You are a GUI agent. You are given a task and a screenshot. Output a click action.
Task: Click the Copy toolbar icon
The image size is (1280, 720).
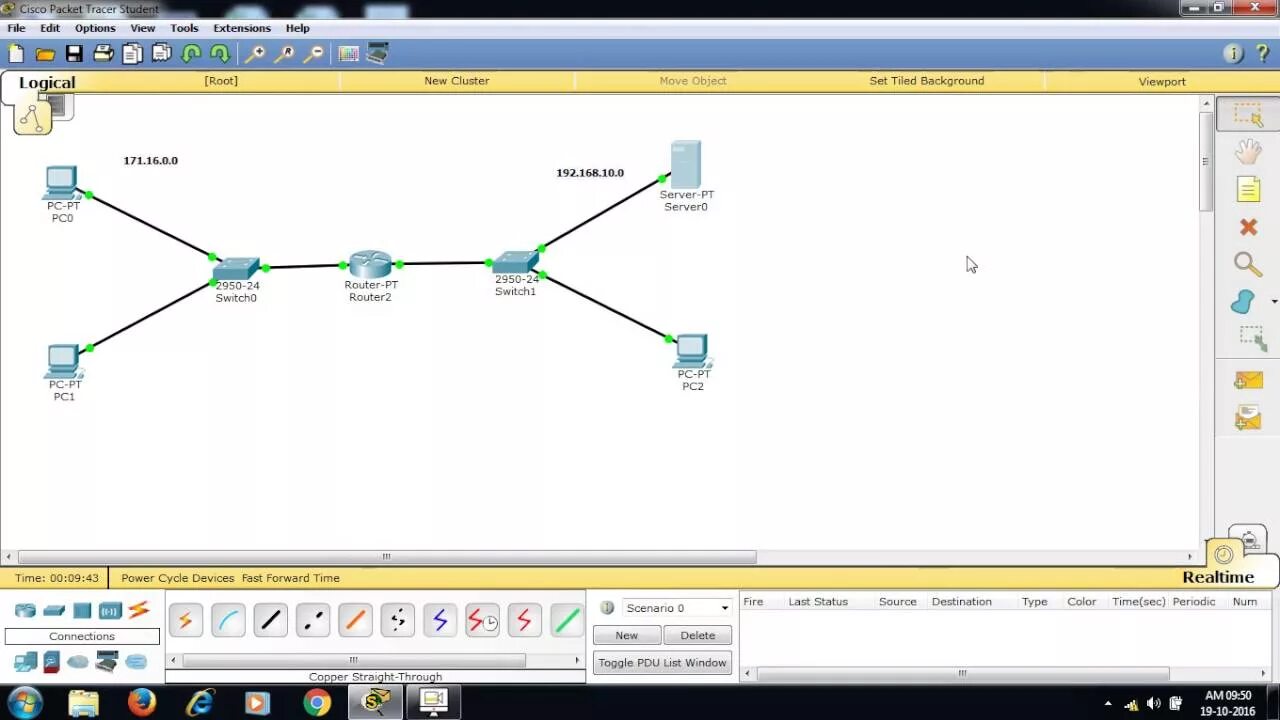pos(132,54)
